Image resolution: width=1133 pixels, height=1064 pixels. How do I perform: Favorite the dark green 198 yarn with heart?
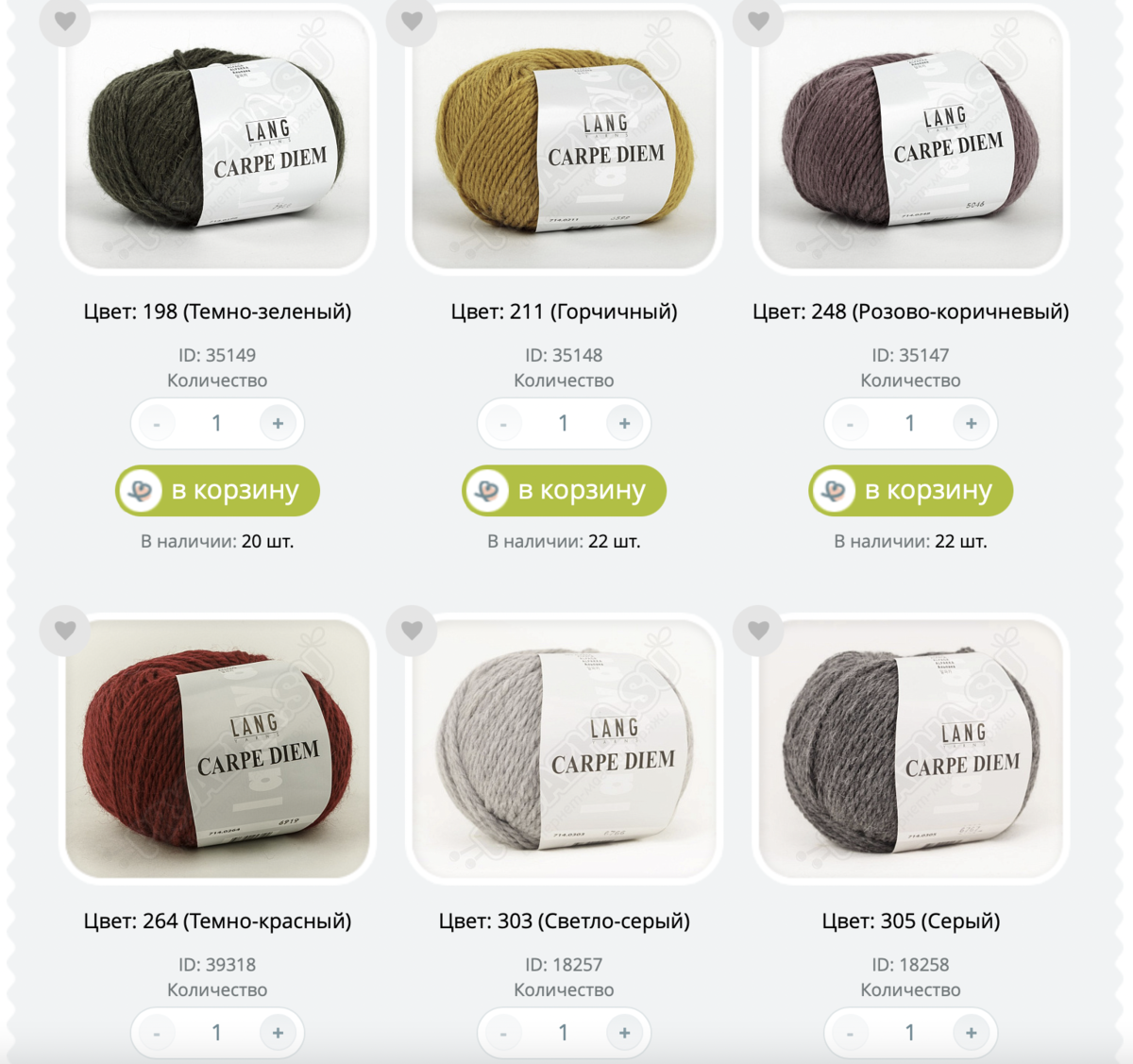(x=65, y=21)
